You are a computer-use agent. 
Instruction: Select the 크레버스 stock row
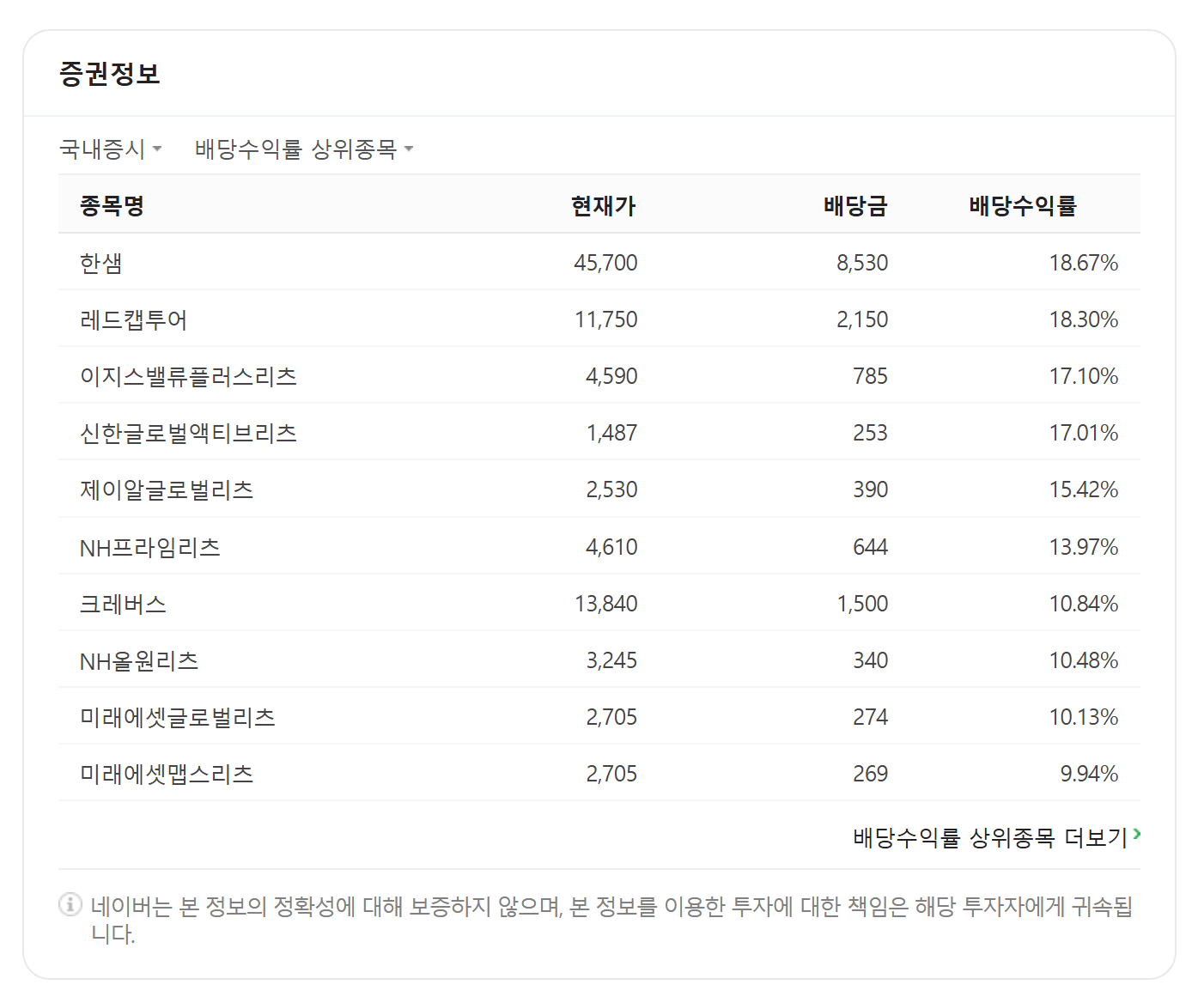tap(120, 603)
